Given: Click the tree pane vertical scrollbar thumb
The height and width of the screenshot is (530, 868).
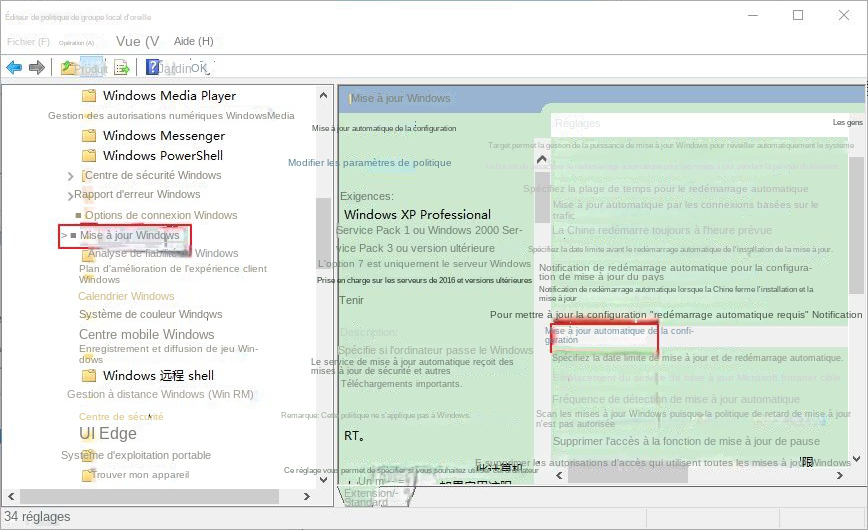Looking at the screenshot, I should [x=323, y=233].
